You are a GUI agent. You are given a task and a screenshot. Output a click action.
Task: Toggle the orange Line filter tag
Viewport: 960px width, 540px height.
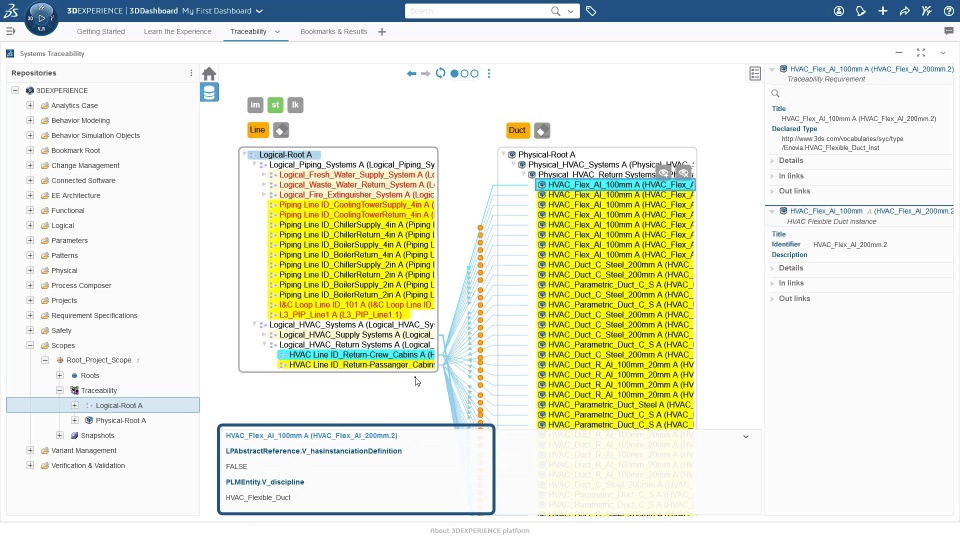click(257, 130)
